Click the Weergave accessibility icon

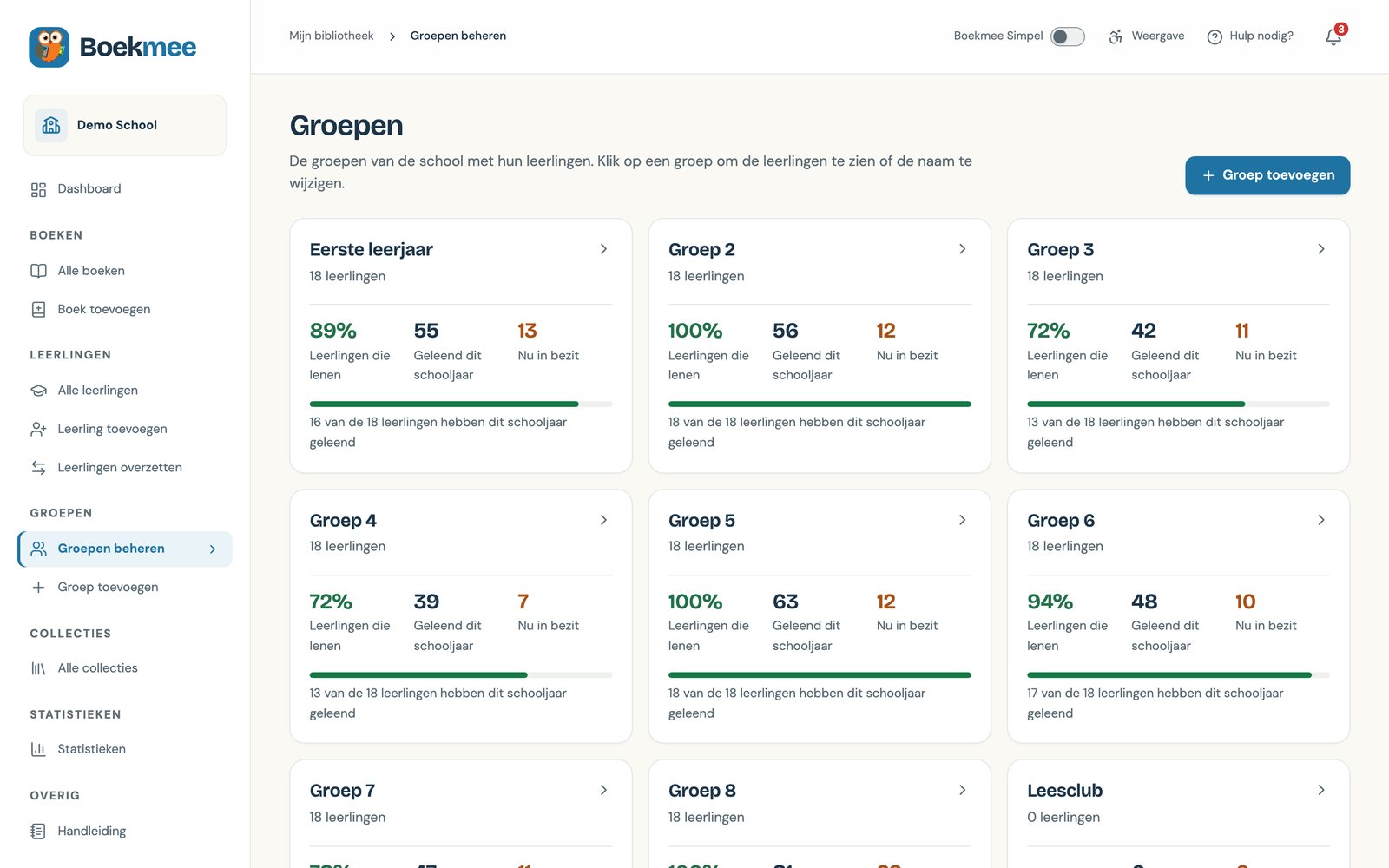1116,36
